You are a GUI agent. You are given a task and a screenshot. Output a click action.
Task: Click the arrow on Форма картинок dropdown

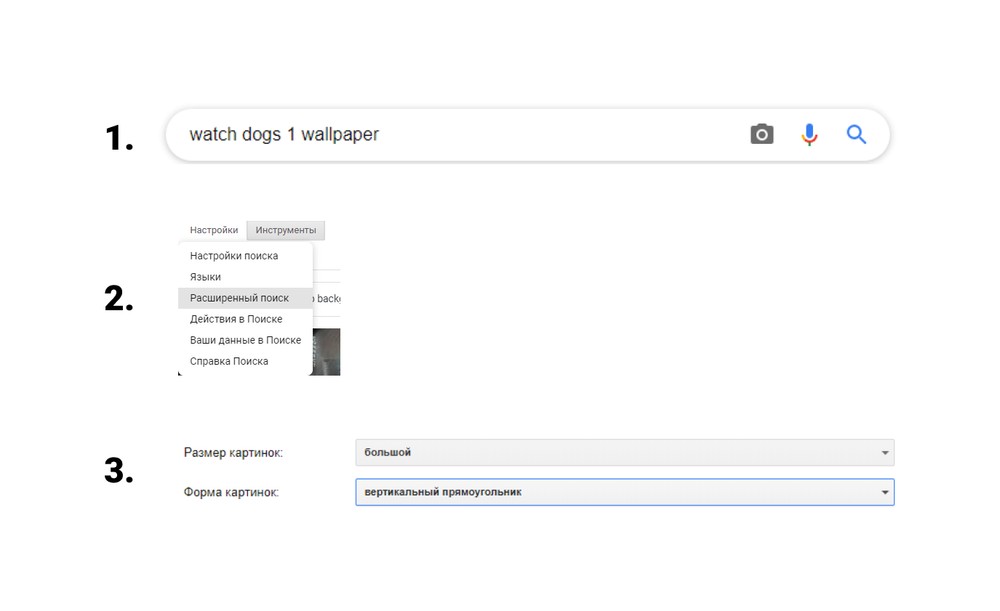884,492
